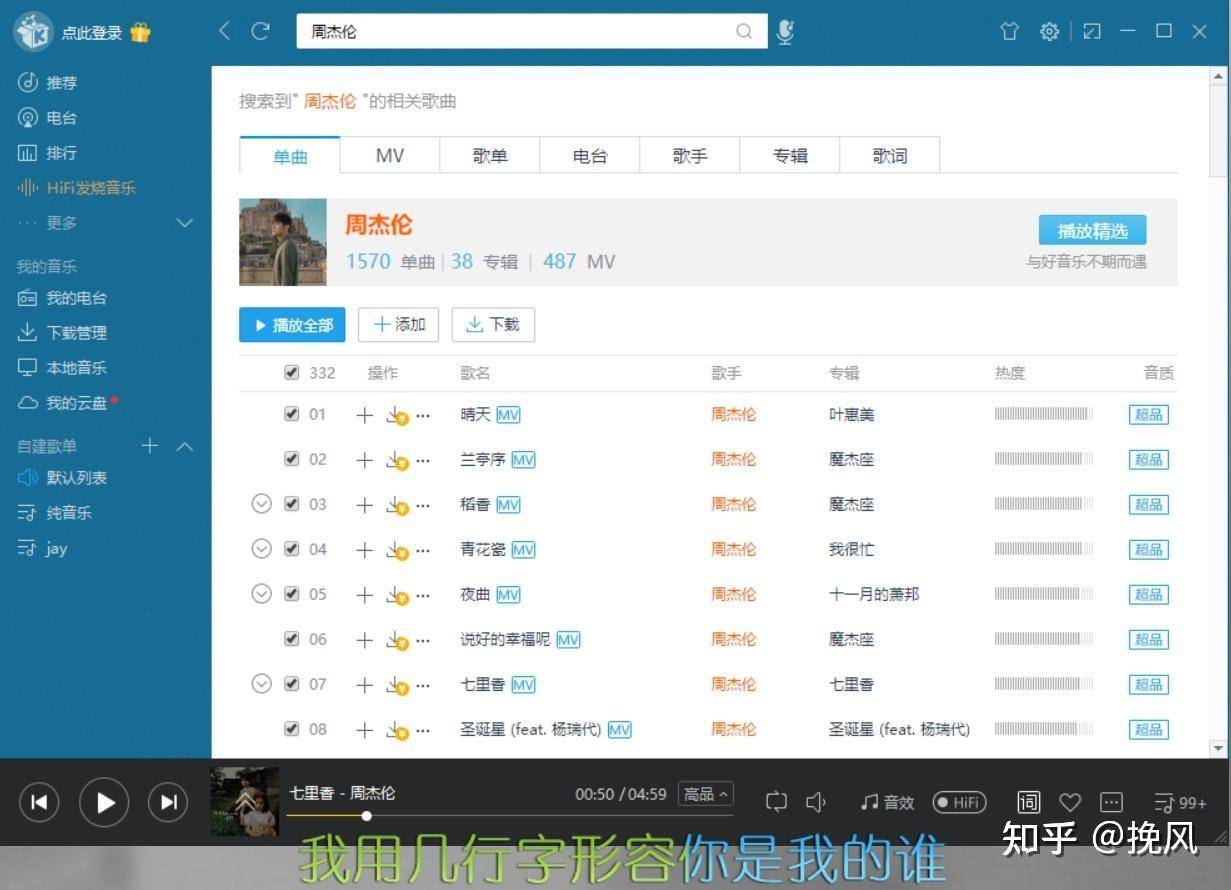1231x890 pixels.
Task: Click the vertical scrollbar of results
Action: click(x=1219, y=130)
